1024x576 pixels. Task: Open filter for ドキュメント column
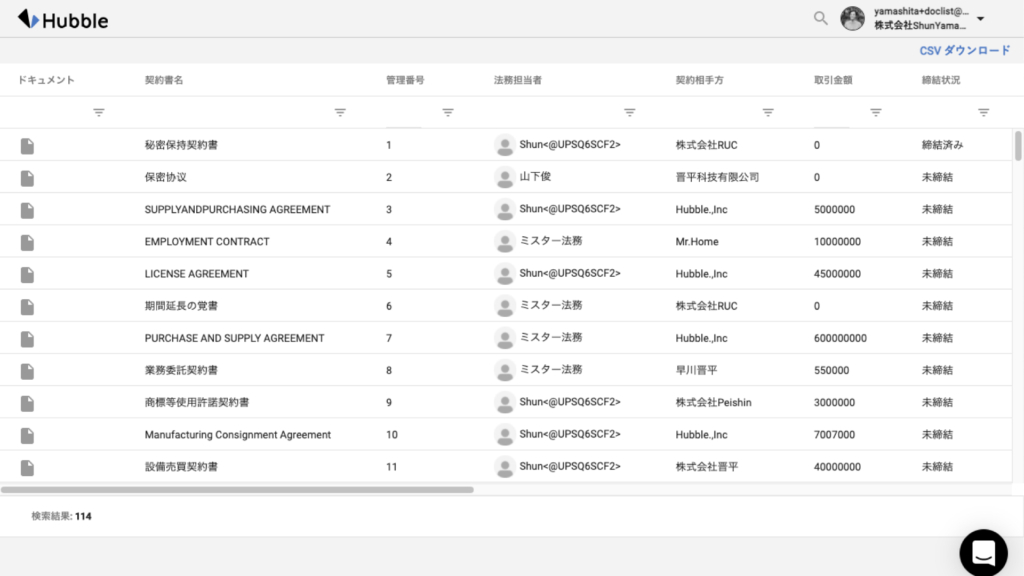[99, 112]
